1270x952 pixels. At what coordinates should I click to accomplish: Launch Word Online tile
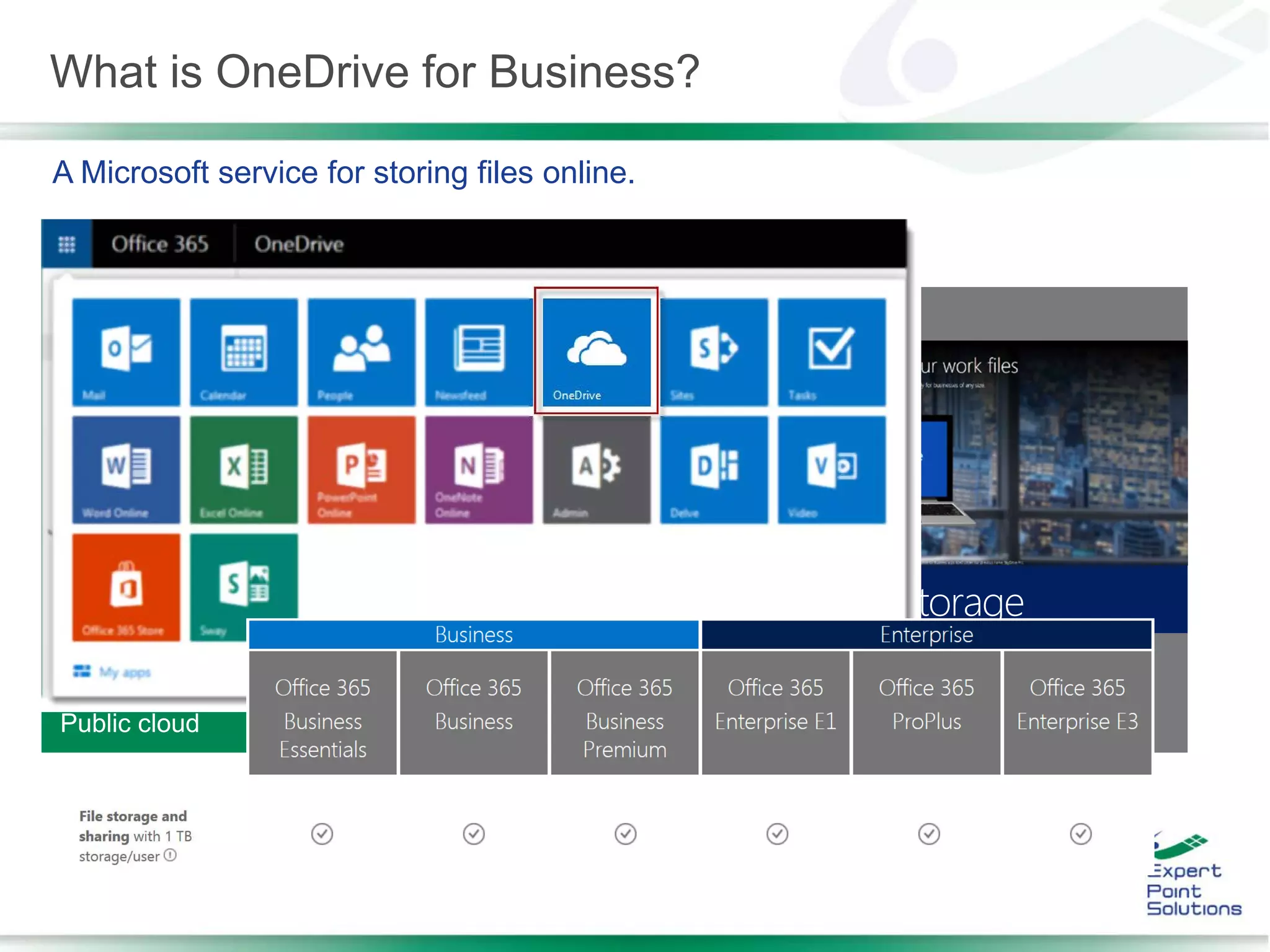point(126,470)
